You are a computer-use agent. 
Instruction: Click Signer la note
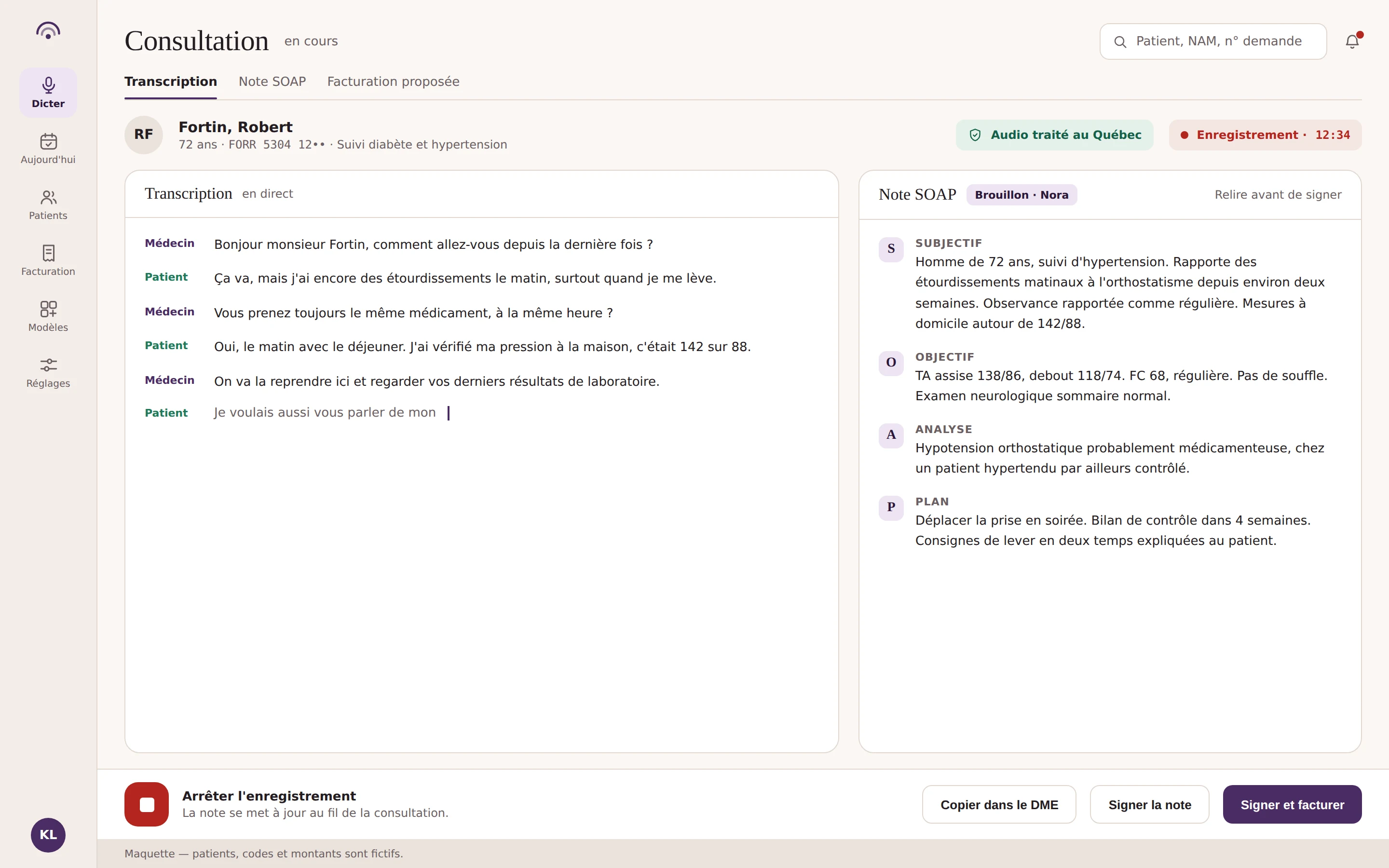click(1149, 804)
